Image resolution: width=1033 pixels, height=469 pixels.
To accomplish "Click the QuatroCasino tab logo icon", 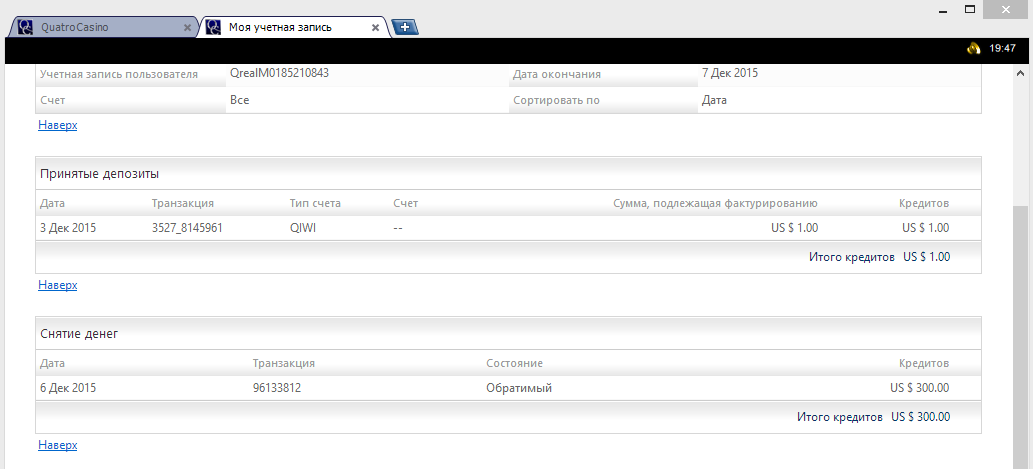I will (25, 27).
